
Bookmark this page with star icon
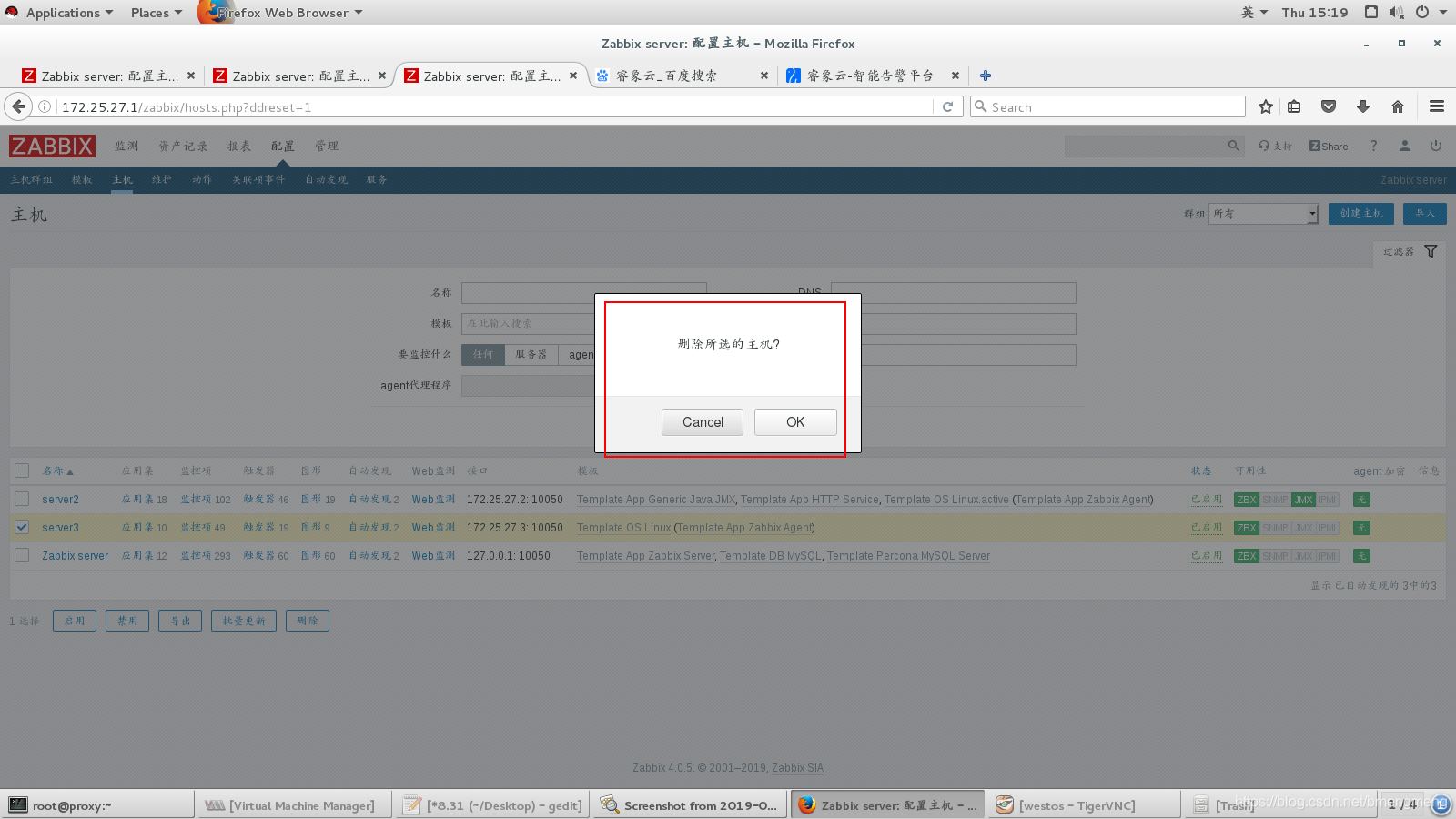point(1266,106)
